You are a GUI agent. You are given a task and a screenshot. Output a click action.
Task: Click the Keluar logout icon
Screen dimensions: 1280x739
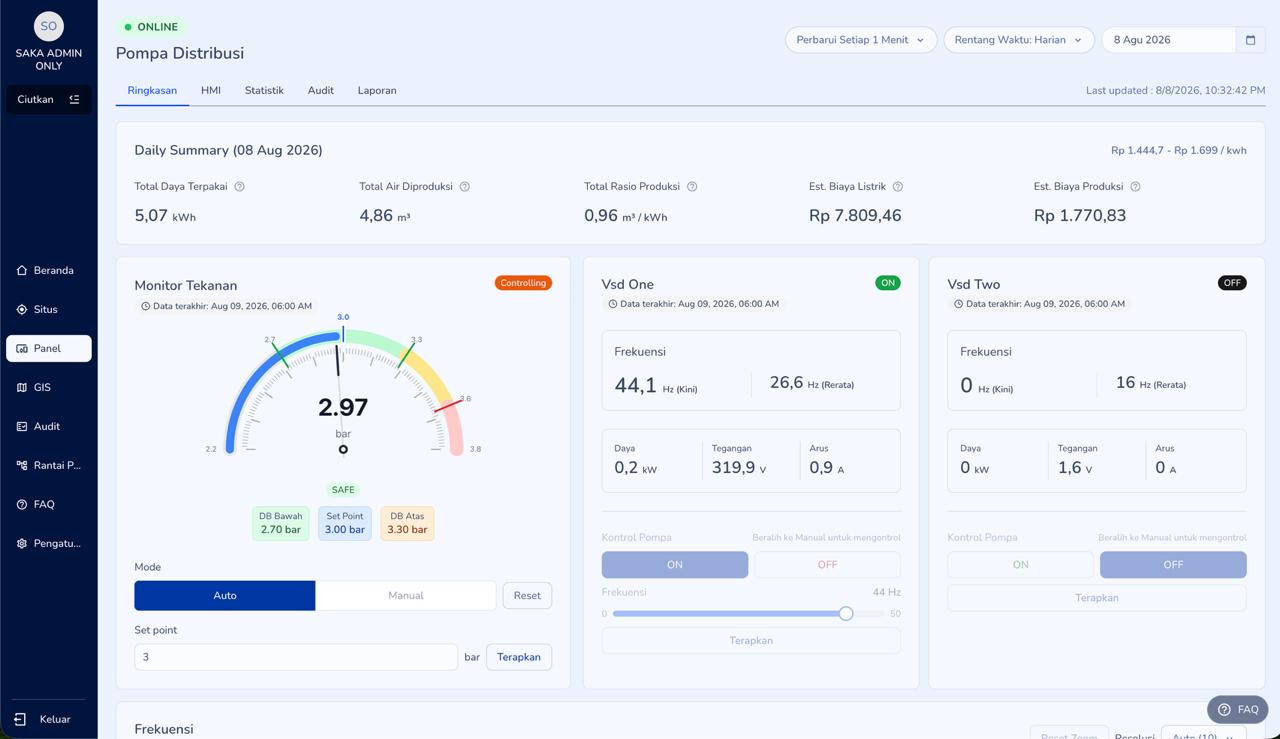[x=20, y=719]
